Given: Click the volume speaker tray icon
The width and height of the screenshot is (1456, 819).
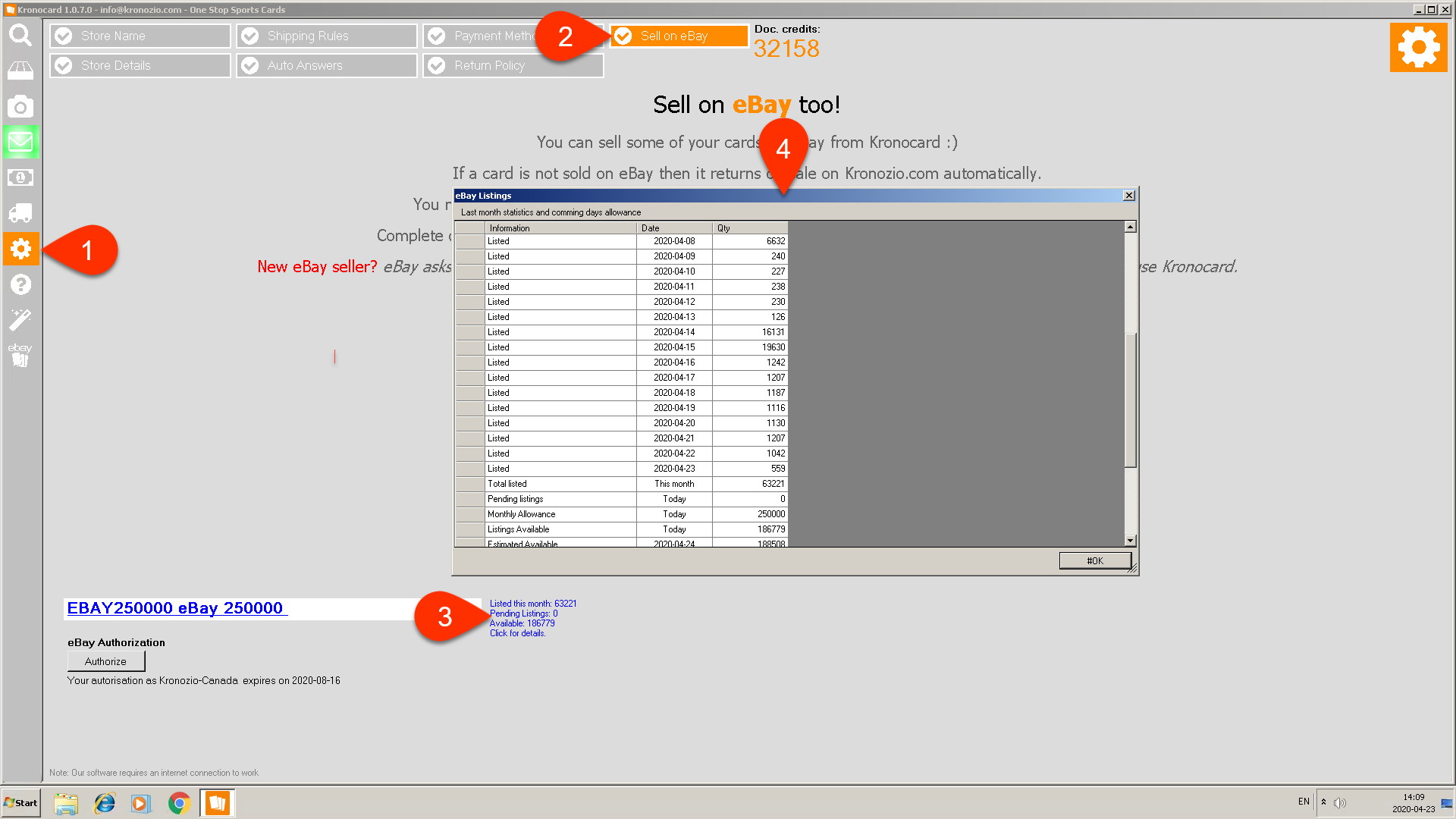Looking at the screenshot, I should pyautogui.click(x=1340, y=802).
